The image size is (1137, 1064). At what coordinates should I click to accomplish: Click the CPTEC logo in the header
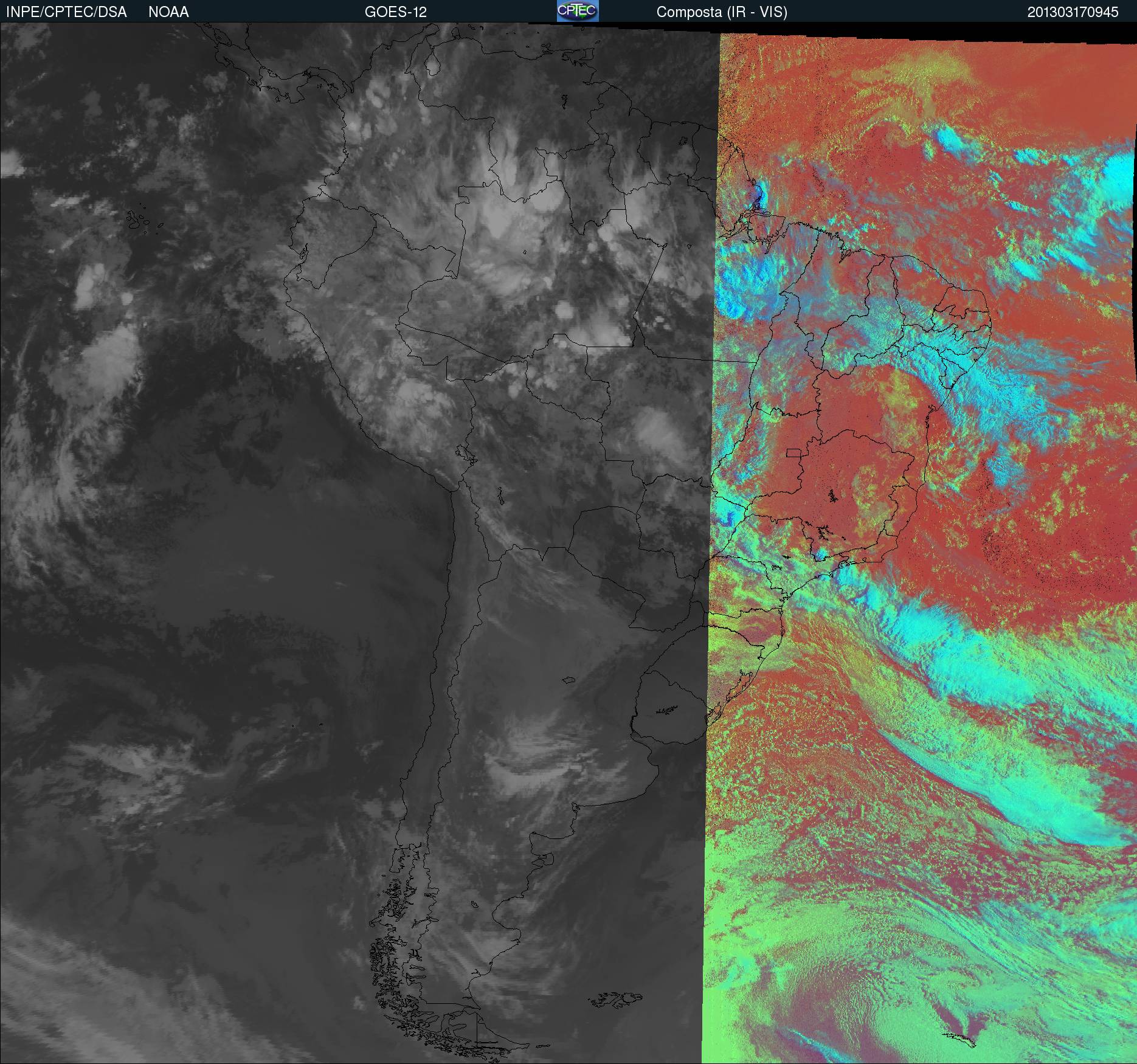point(578,11)
